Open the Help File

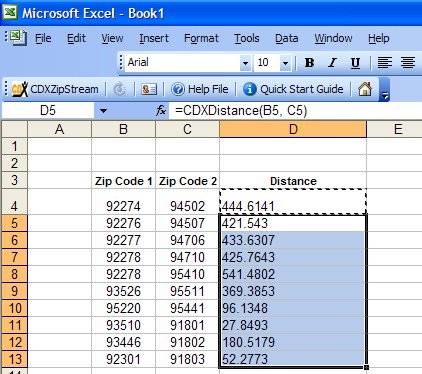pos(200,89)
